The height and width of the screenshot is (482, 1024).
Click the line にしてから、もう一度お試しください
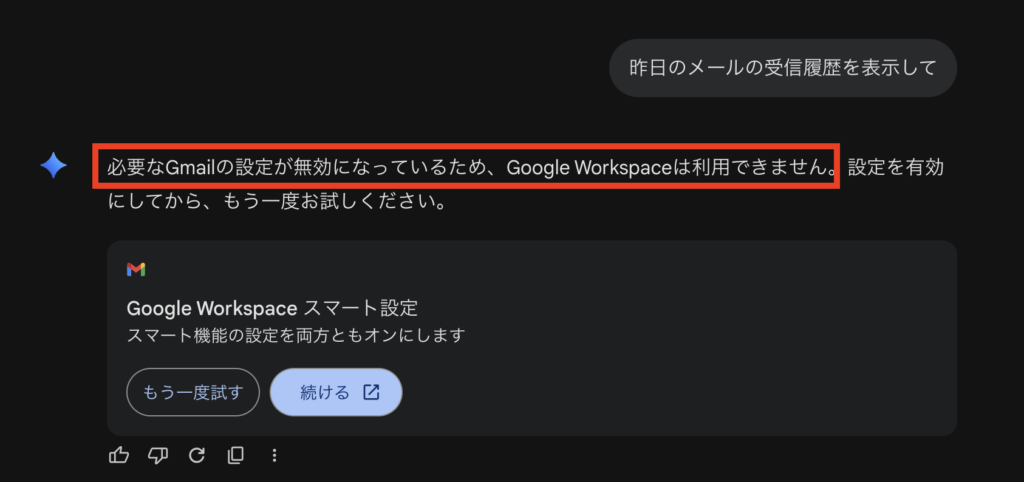[276, 201]
